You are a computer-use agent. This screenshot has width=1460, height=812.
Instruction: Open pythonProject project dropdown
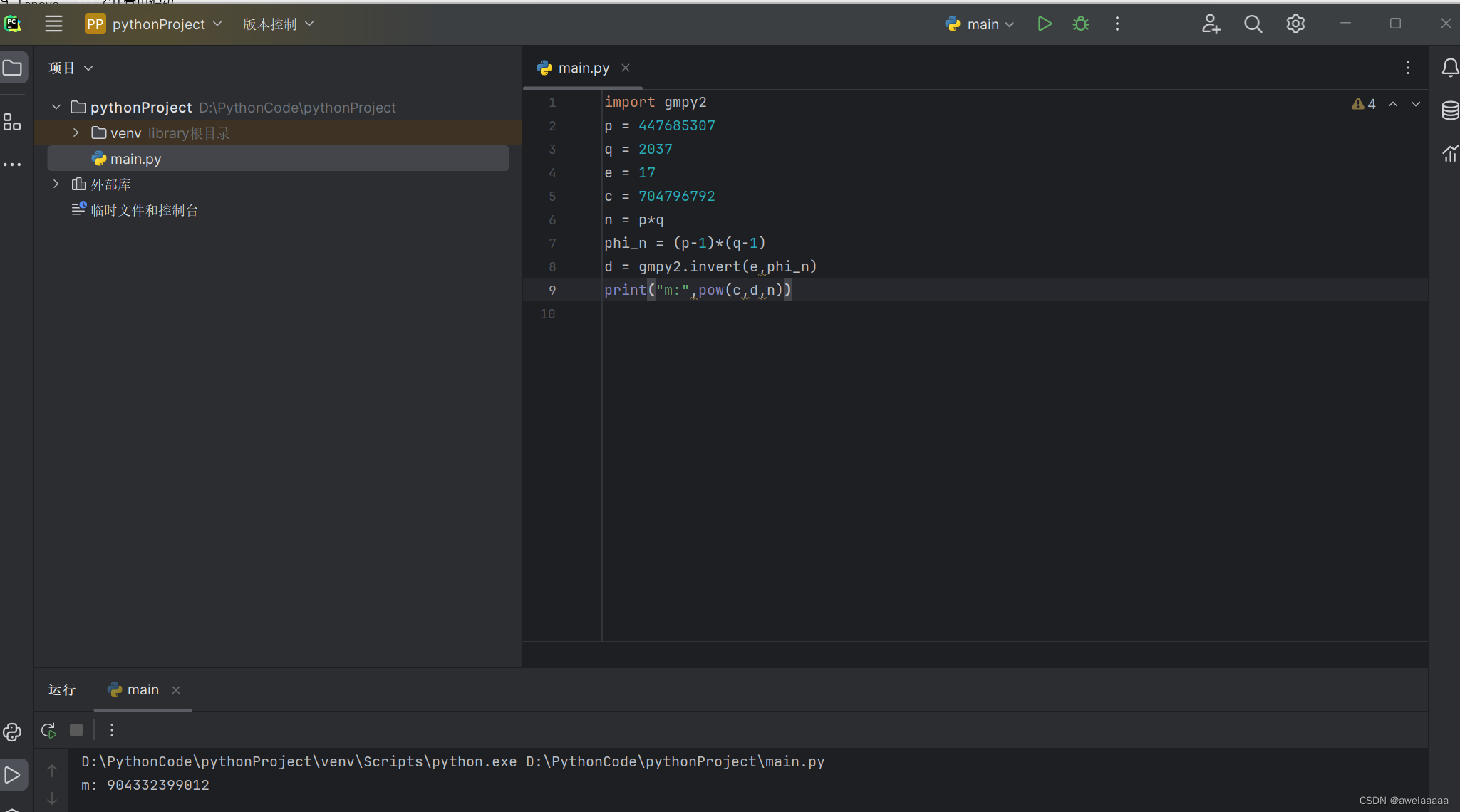coord(153,24)
